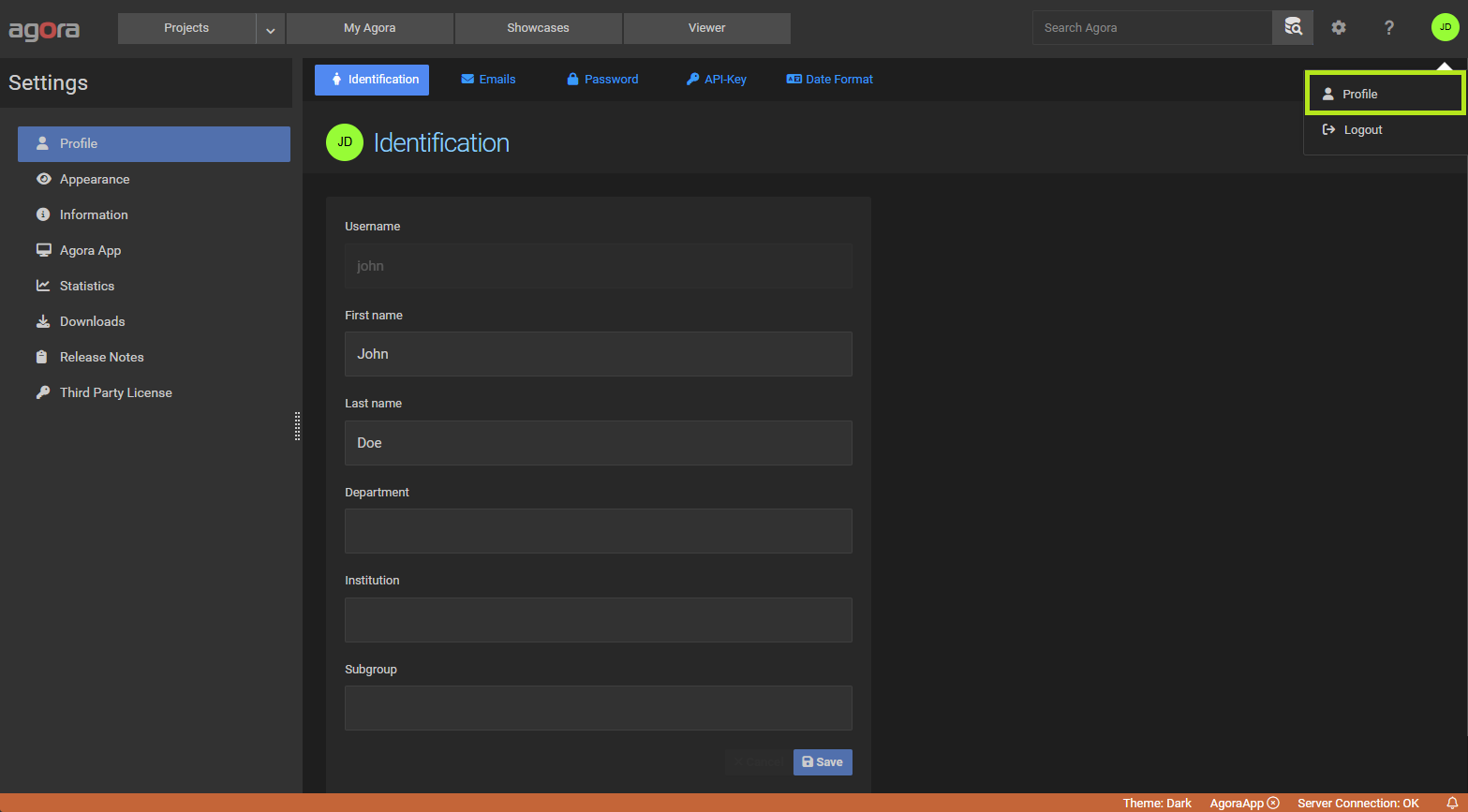Viewport: 1468px width, 812px height.
Task: Open the Password tab
Action: [x=602, y=80]
